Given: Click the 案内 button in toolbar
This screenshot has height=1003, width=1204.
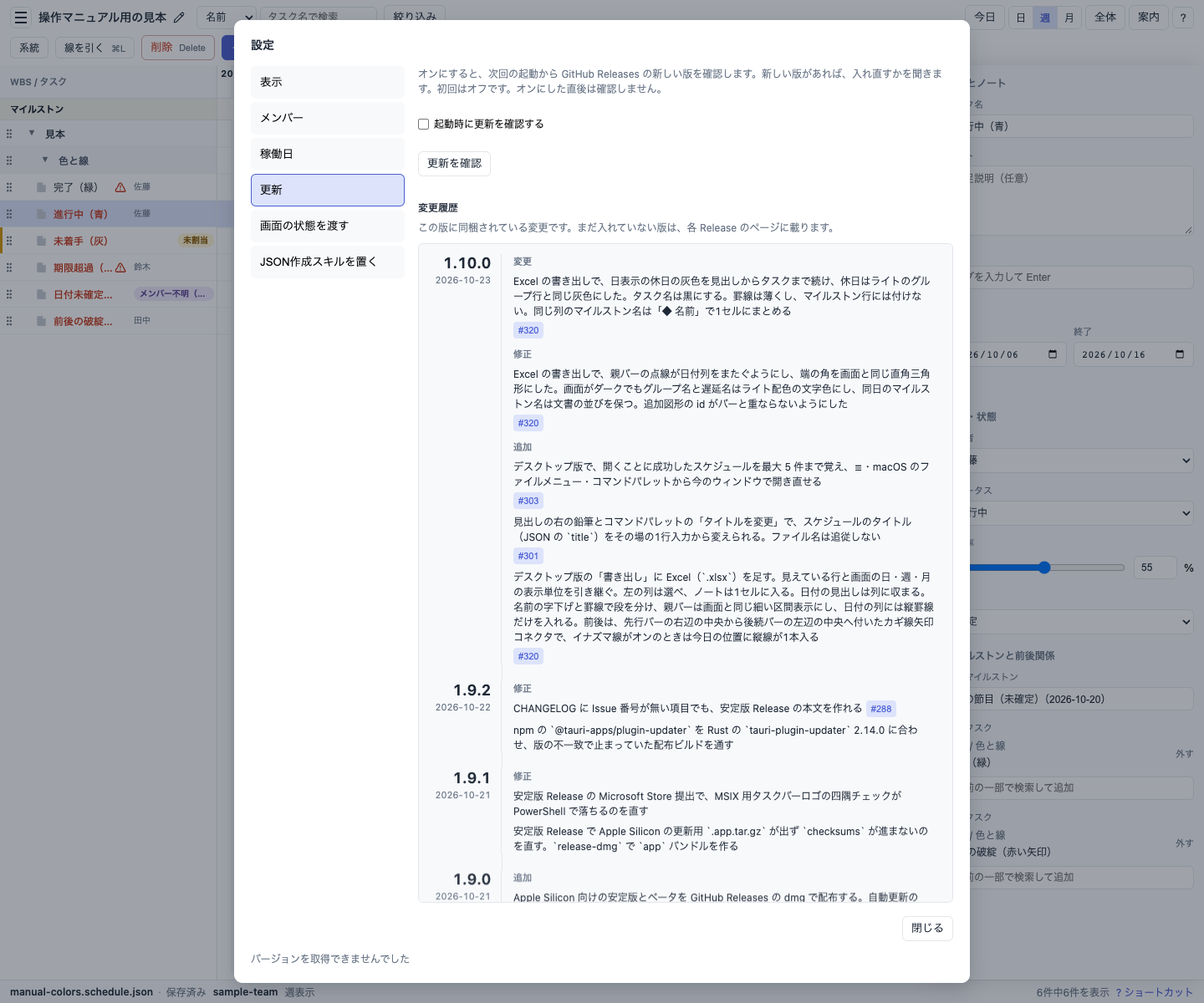Looking at the screenshot, I should point(1149,17).
